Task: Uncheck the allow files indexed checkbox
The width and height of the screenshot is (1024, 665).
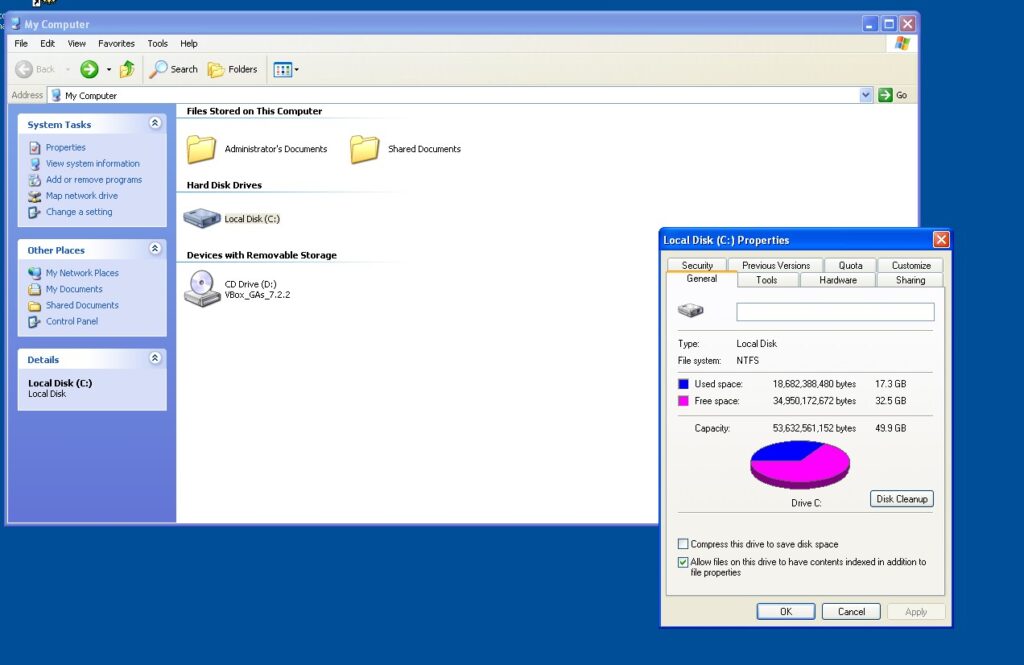Action: point(683,562)
